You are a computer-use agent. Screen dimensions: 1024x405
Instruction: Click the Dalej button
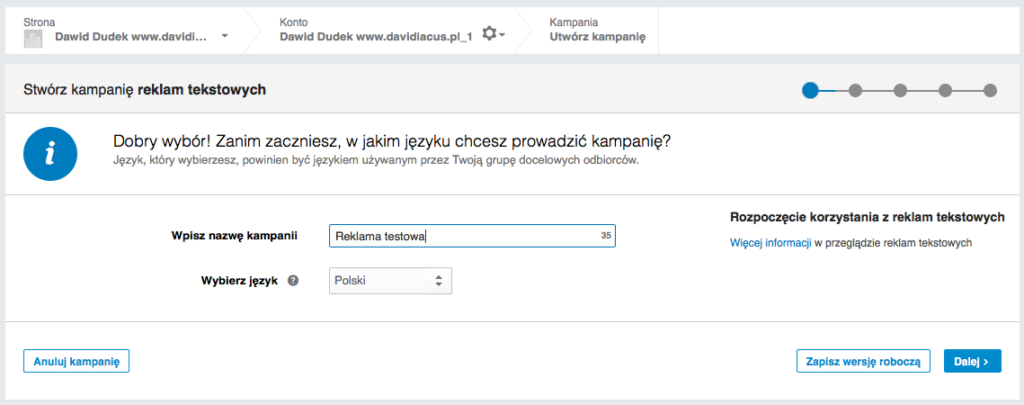click(971, 361)
